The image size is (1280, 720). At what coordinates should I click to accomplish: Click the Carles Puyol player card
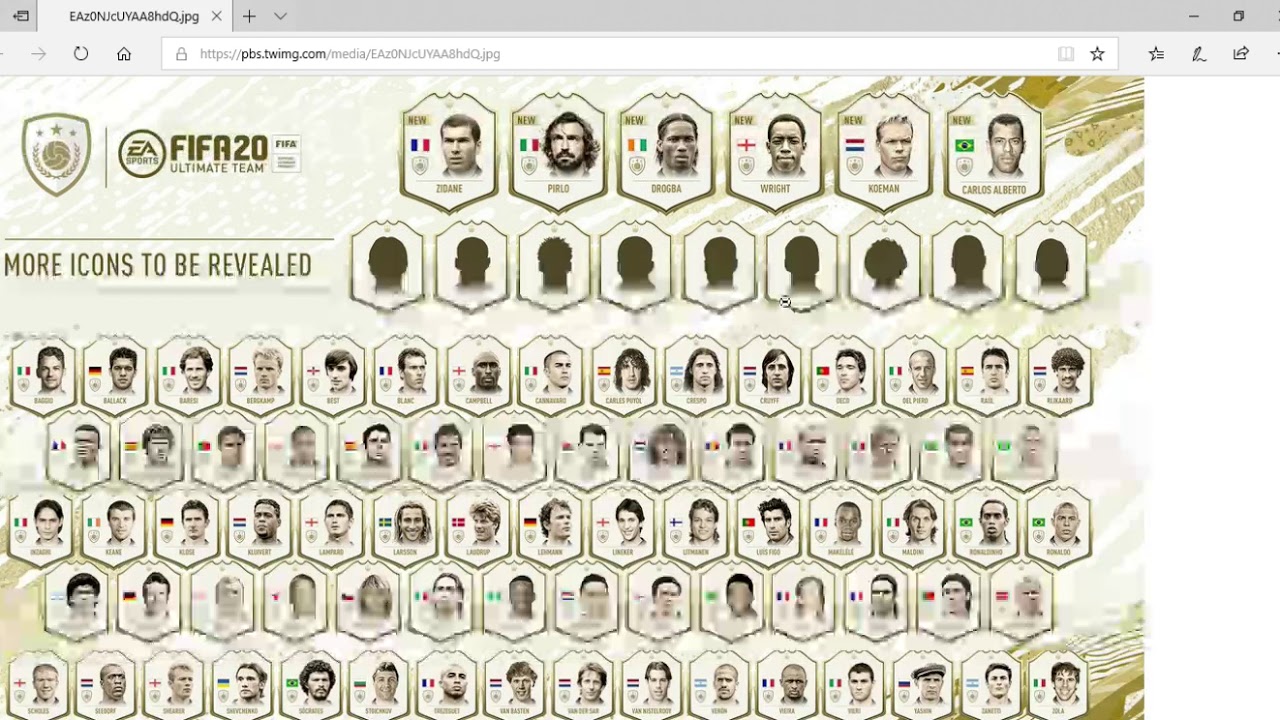pos(624,374)
